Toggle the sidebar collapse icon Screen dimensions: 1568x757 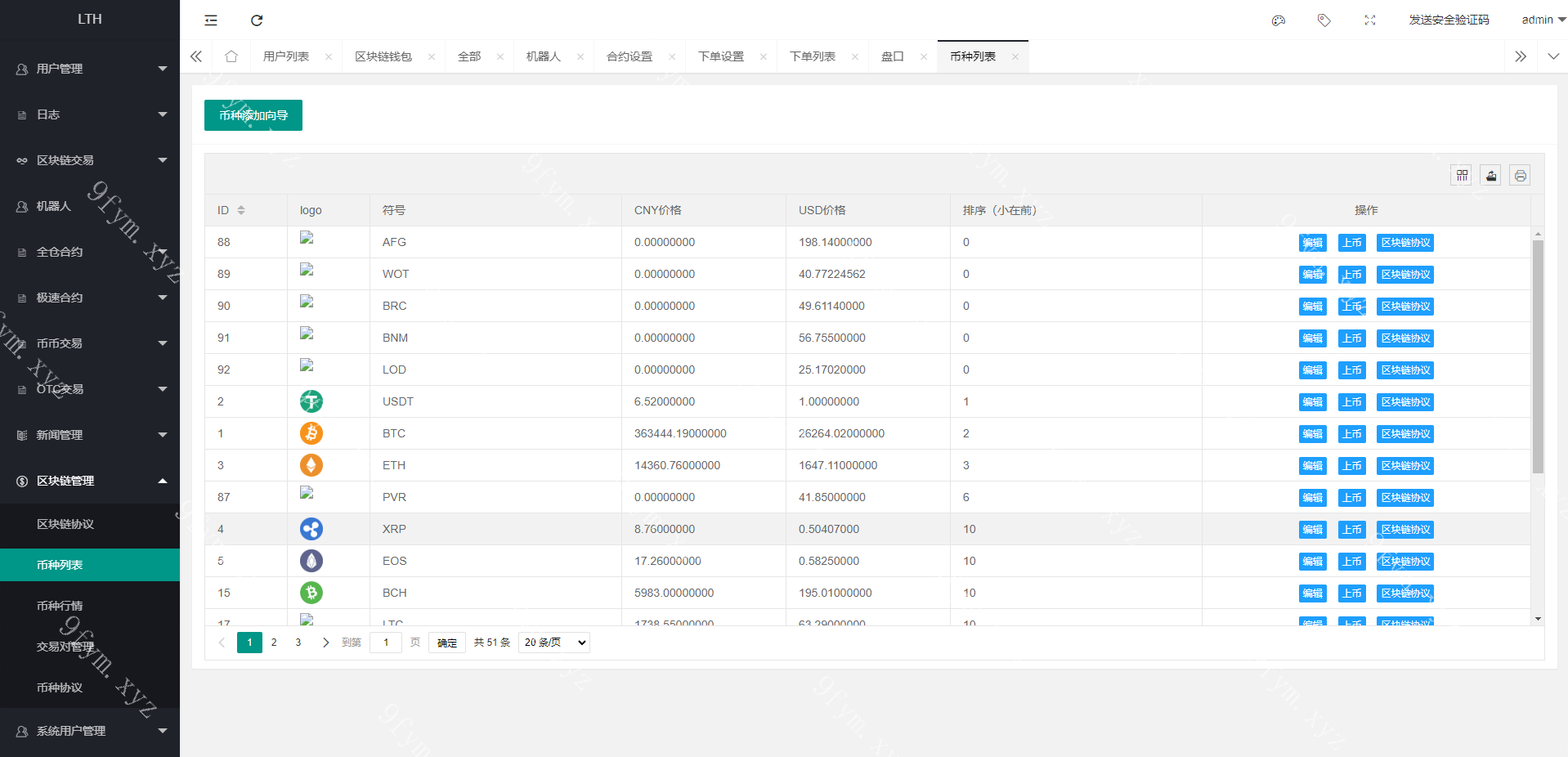[x=211, y=20]
